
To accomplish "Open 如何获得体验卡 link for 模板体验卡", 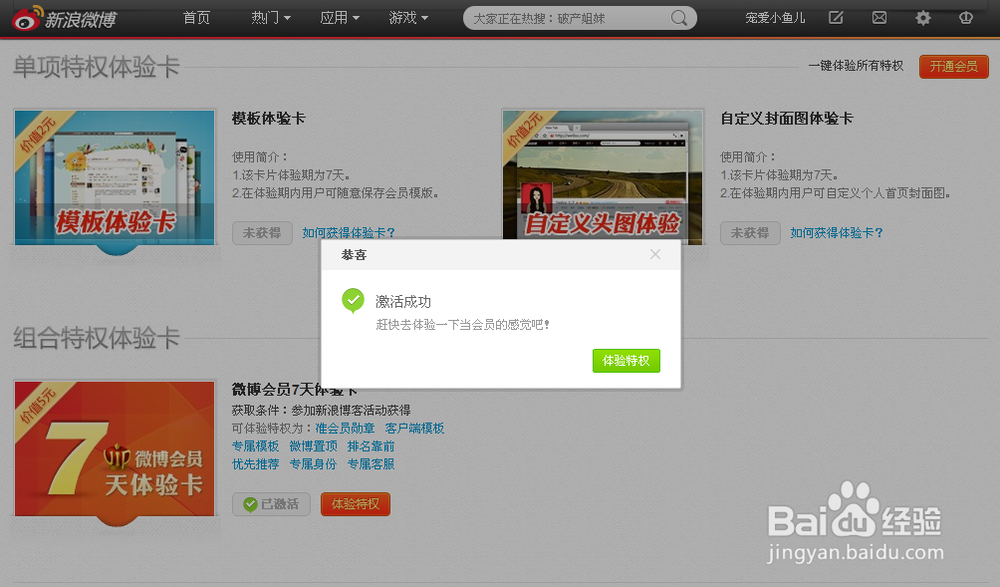I will pos(348,233).
